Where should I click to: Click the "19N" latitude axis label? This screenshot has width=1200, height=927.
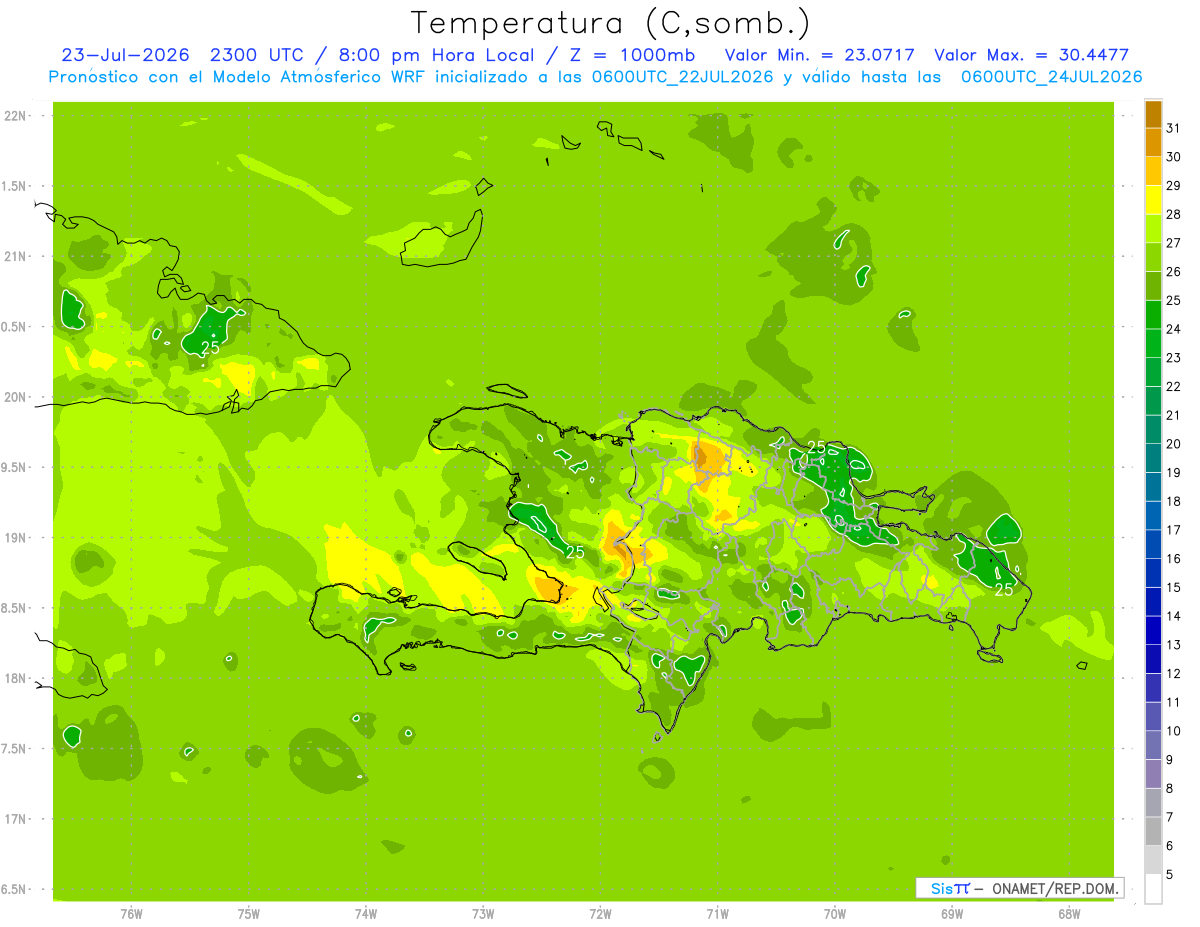pos(13,538)
